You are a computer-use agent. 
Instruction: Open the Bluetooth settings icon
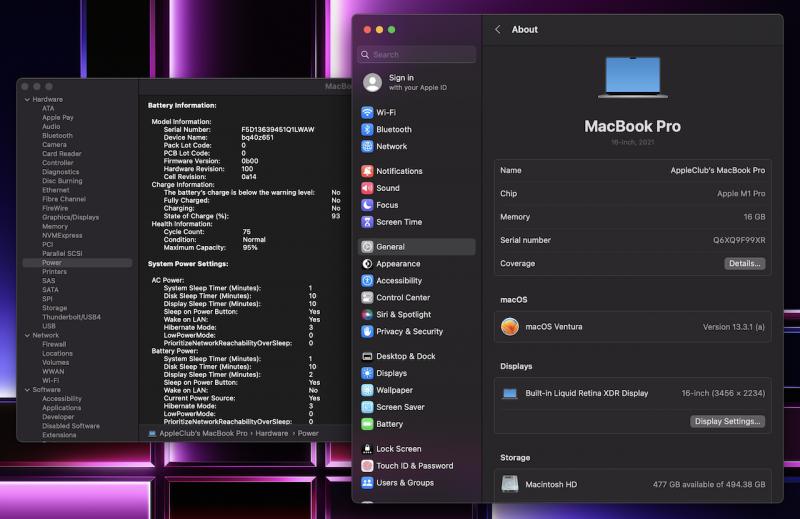pyautogui.click(x=367, y=129)
